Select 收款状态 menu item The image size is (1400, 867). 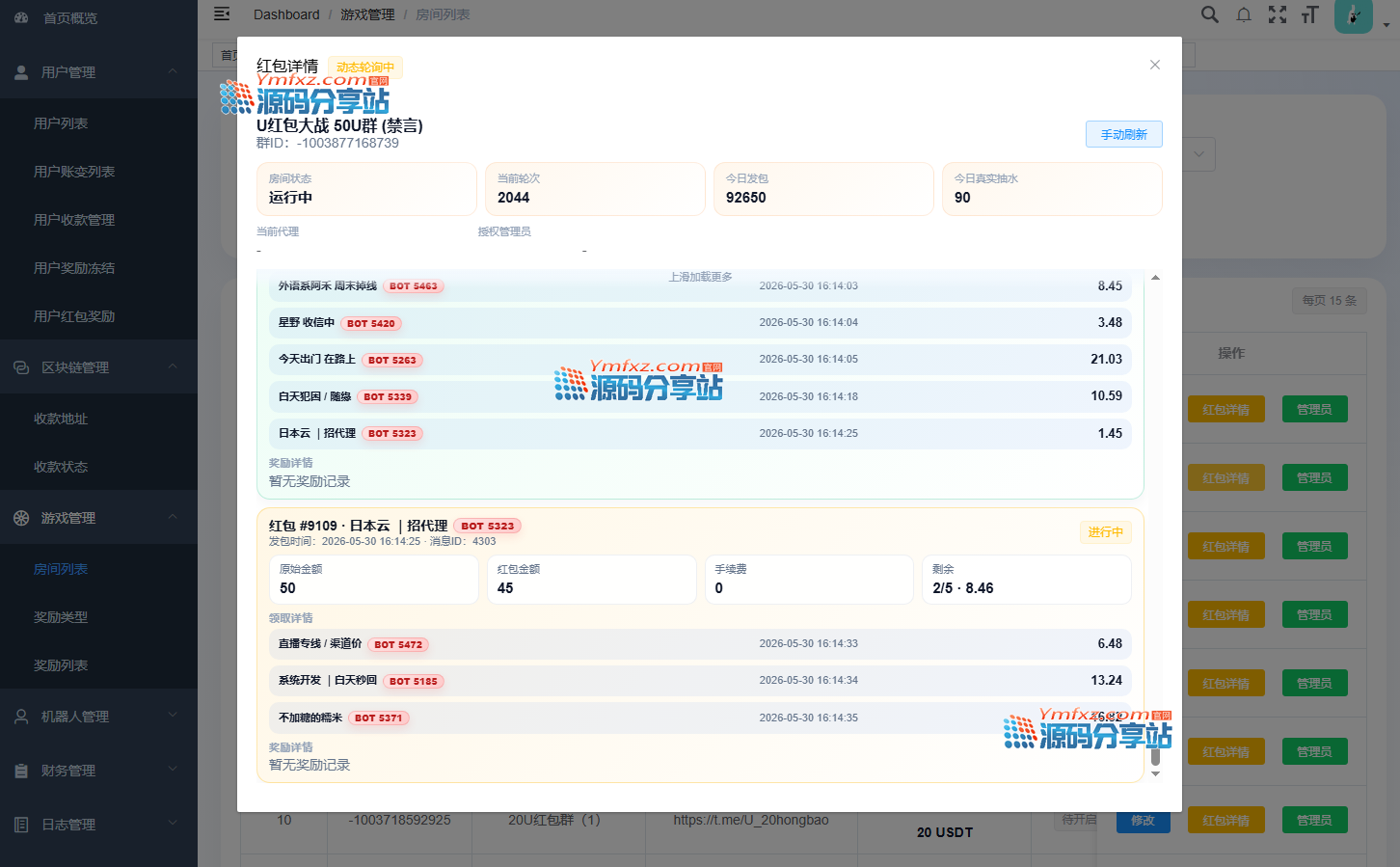61,467
